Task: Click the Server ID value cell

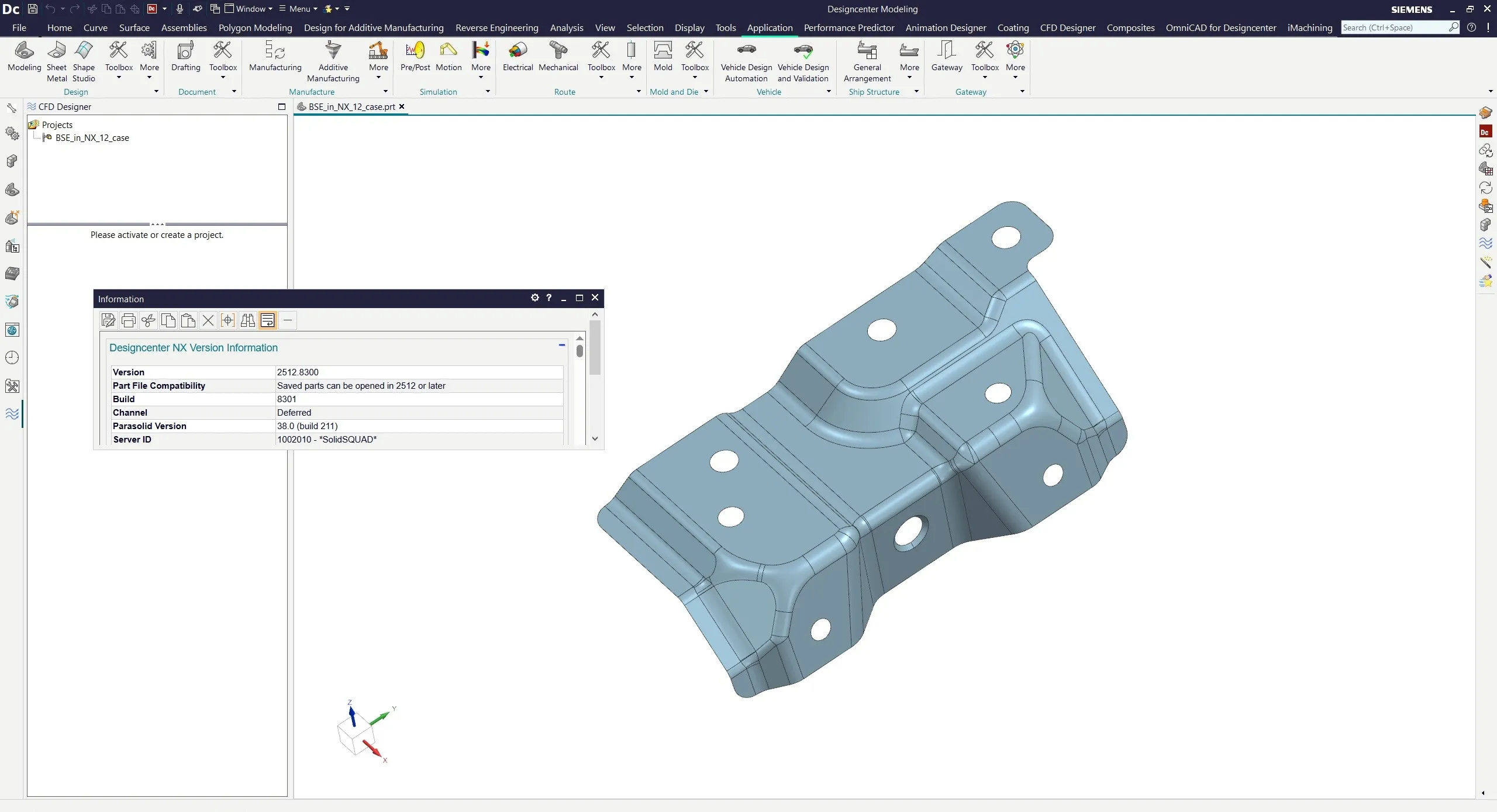Action: 419,440
